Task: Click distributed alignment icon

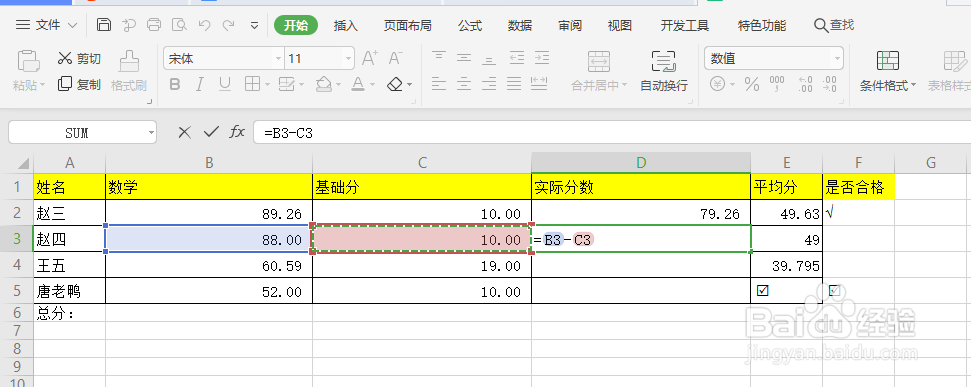Action: coord(539,84)
